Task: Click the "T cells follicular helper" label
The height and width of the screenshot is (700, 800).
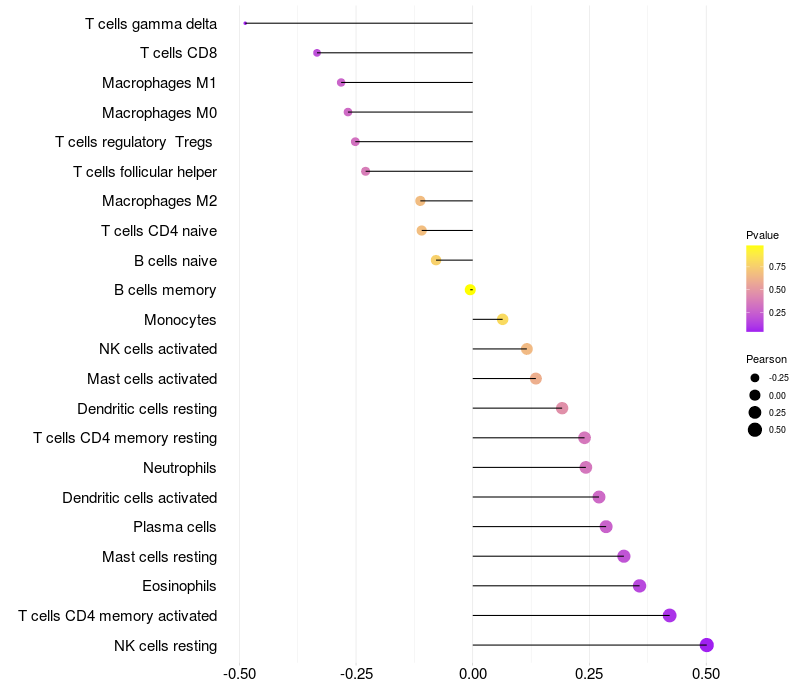Action: pos(145,172)
